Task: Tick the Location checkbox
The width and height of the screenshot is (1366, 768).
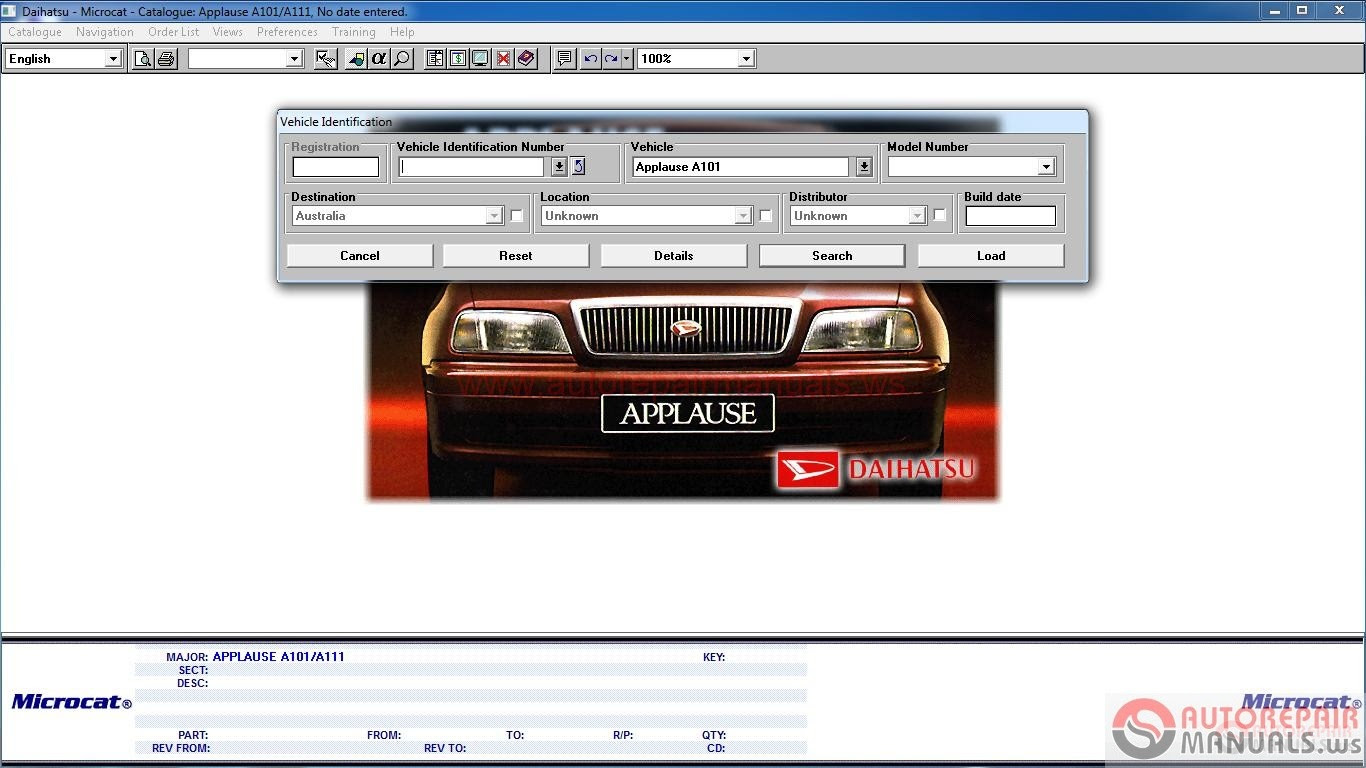Action: click(x=766, y=216)
